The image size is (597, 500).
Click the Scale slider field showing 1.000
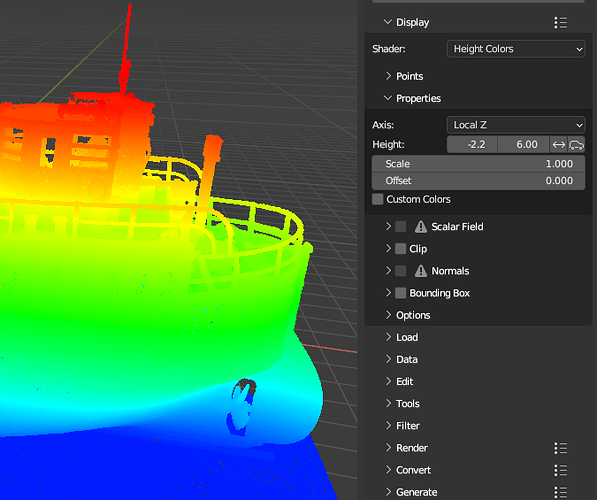tap(478, 164)
